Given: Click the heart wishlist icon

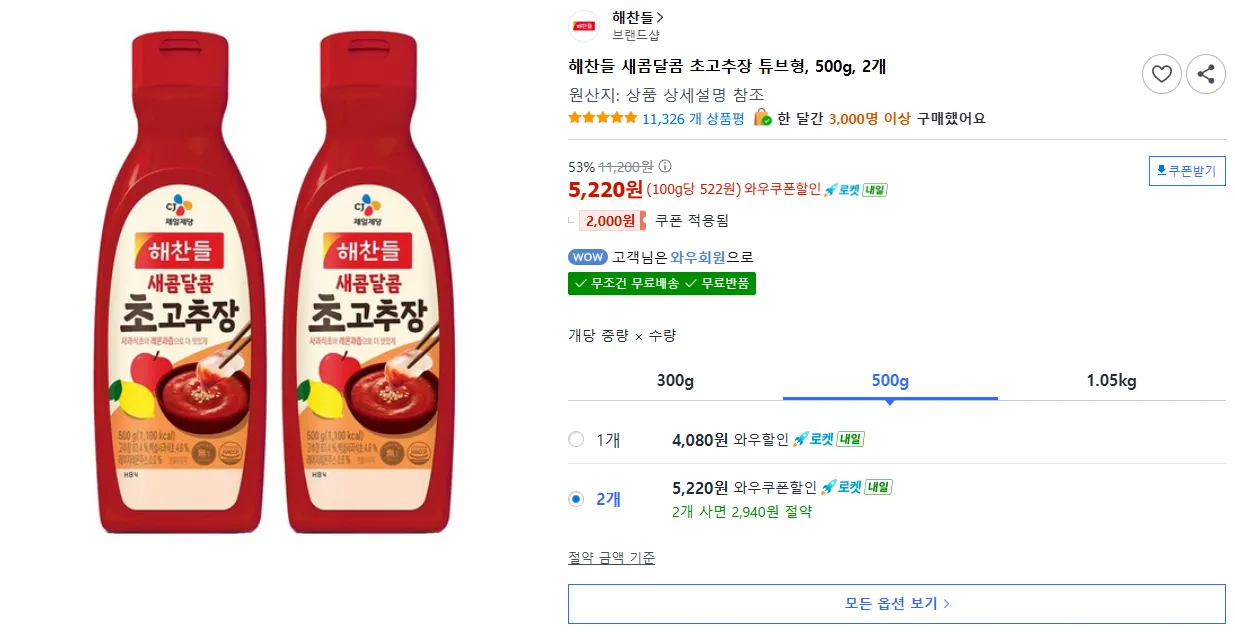Looking at the screenshot, I should pos(1161,74).
